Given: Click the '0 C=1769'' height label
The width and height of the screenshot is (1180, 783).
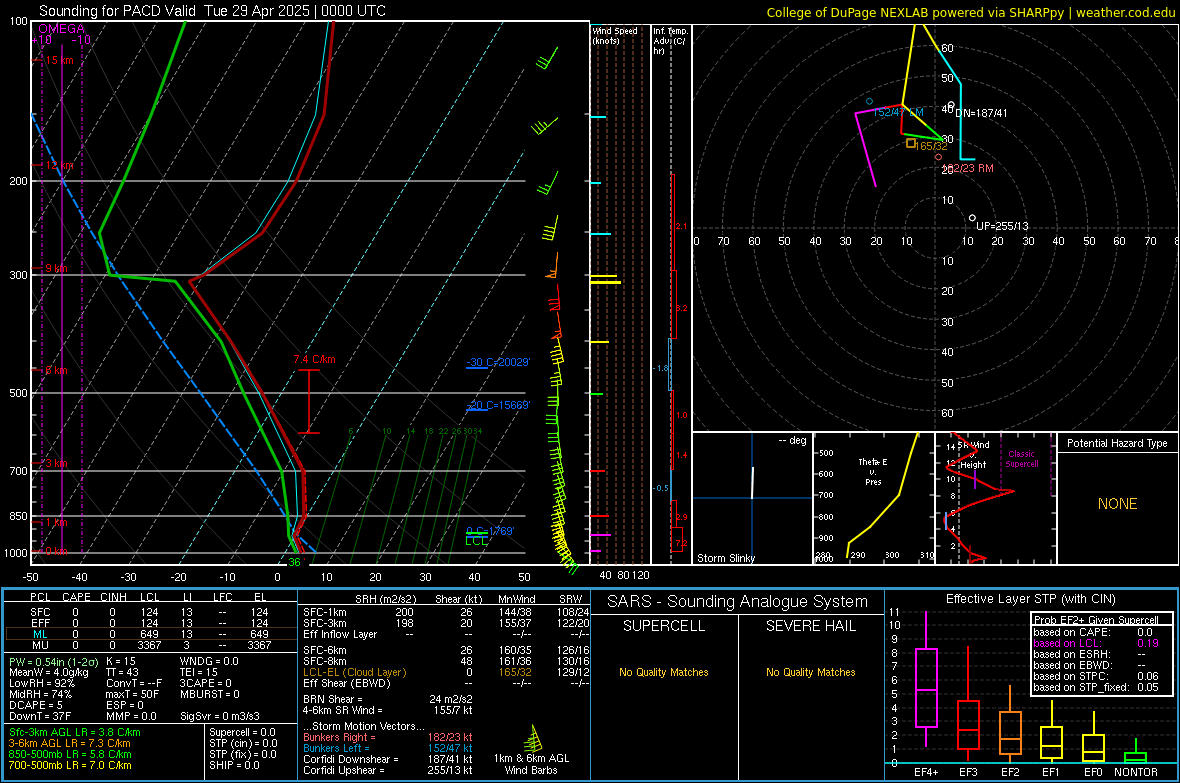Looking at the screenshot, I should (490, 531).
